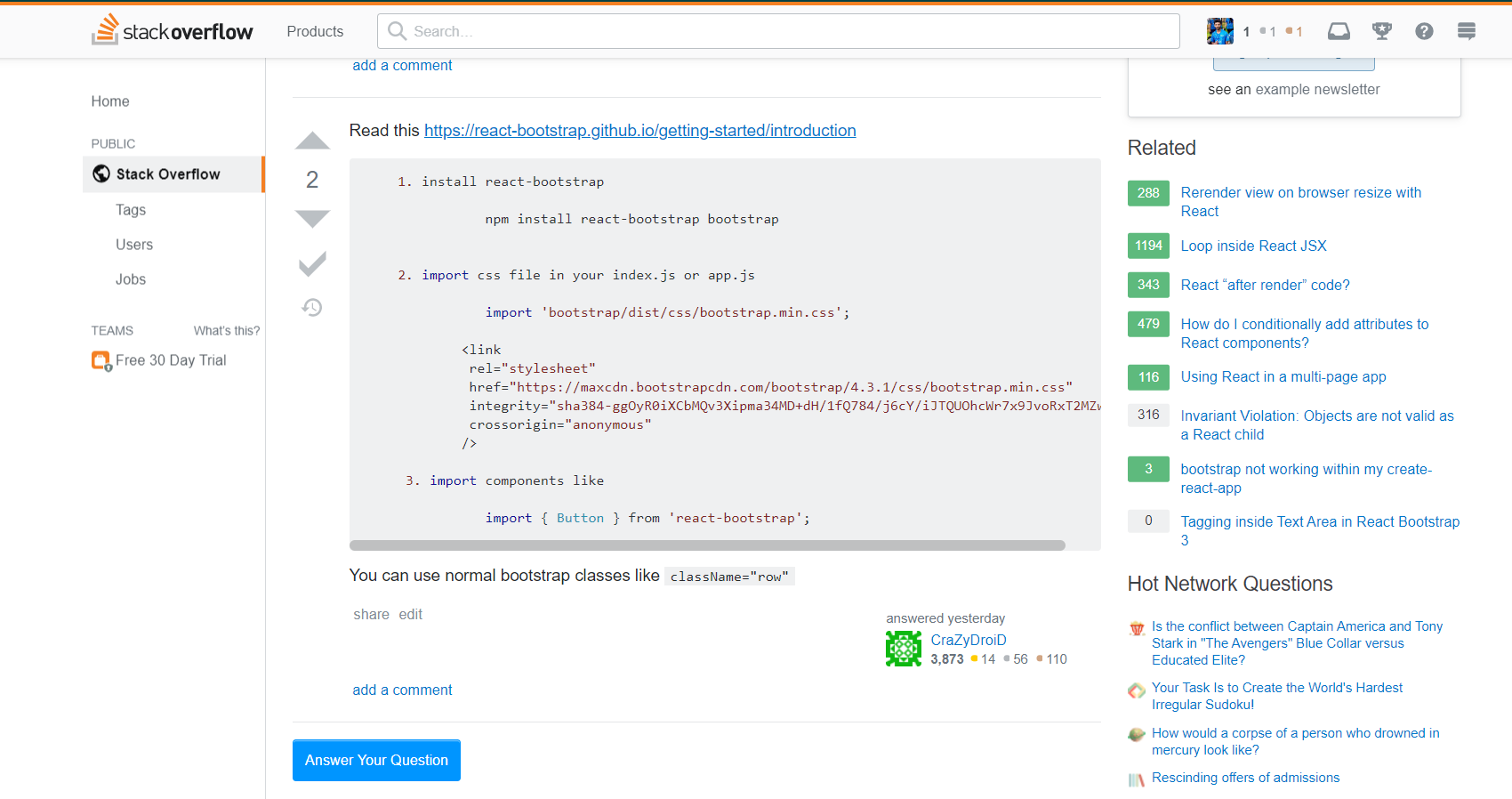
Task: Click the help question mark icon
Action: coord(1424,32)
